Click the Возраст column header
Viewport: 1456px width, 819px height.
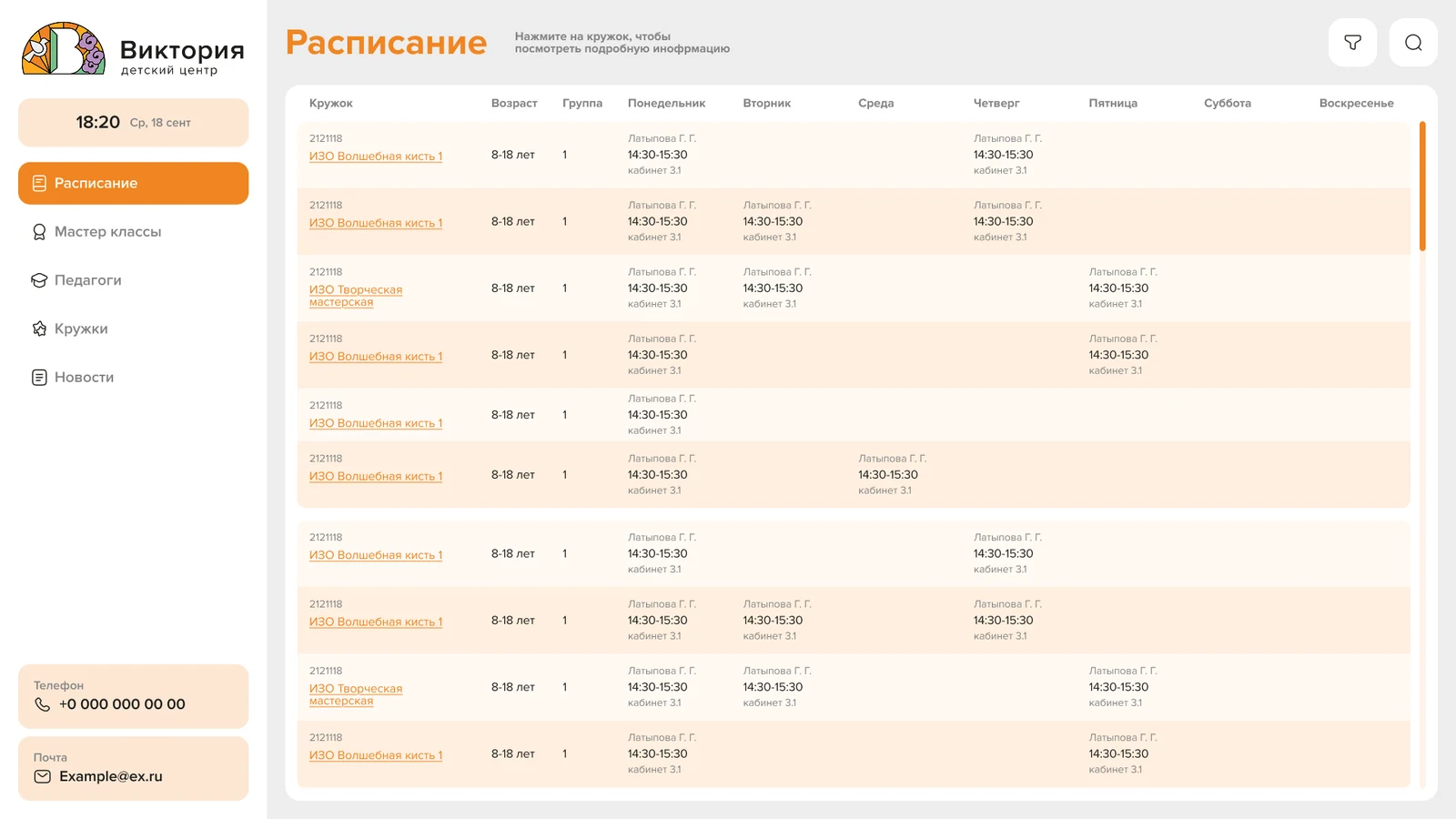click(514, 104)
